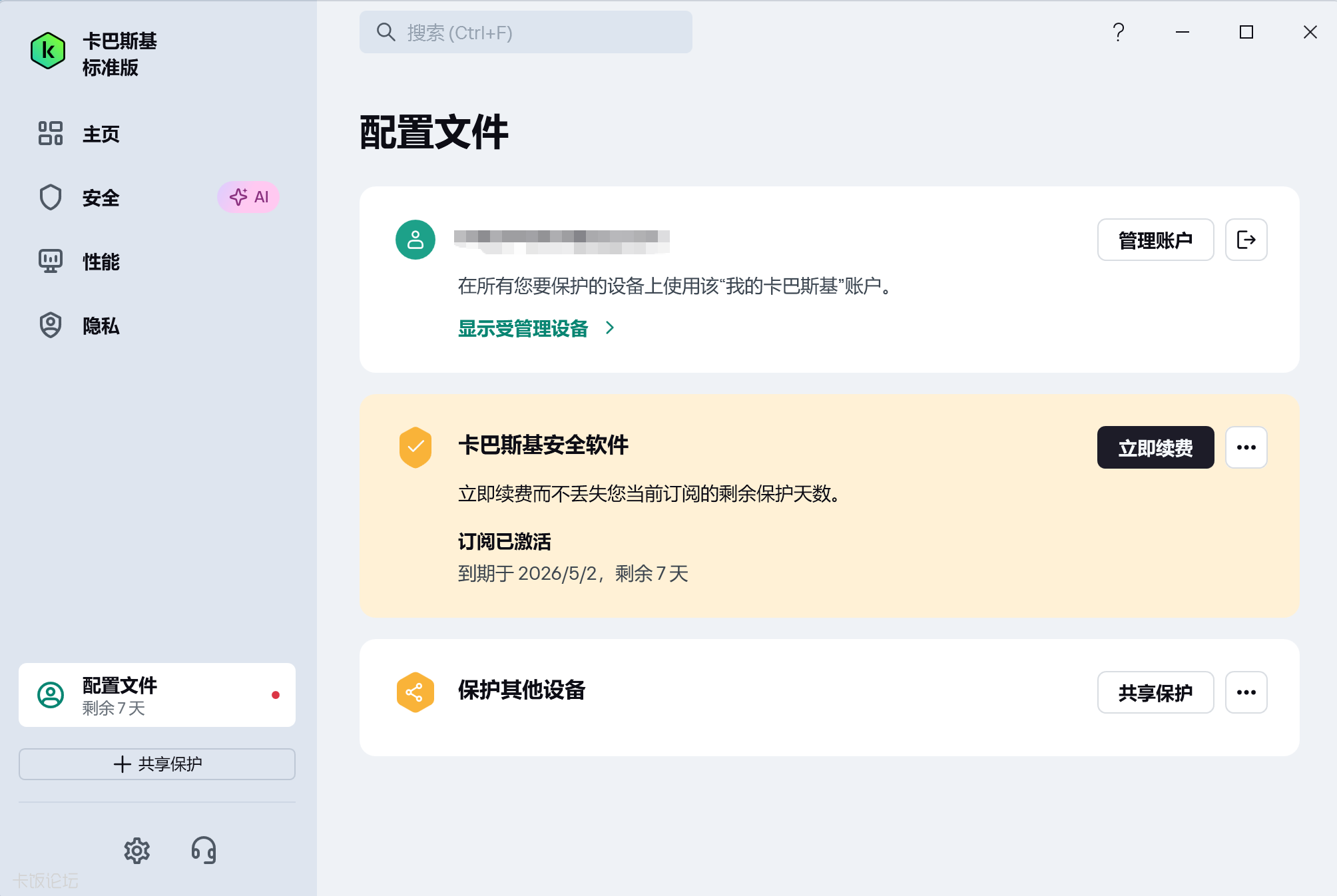The height and width of the screenshot is (896, 1337).
Task: Open more options for 保护其他设备
Action: pyautogui.click(x=1246, y=692)
